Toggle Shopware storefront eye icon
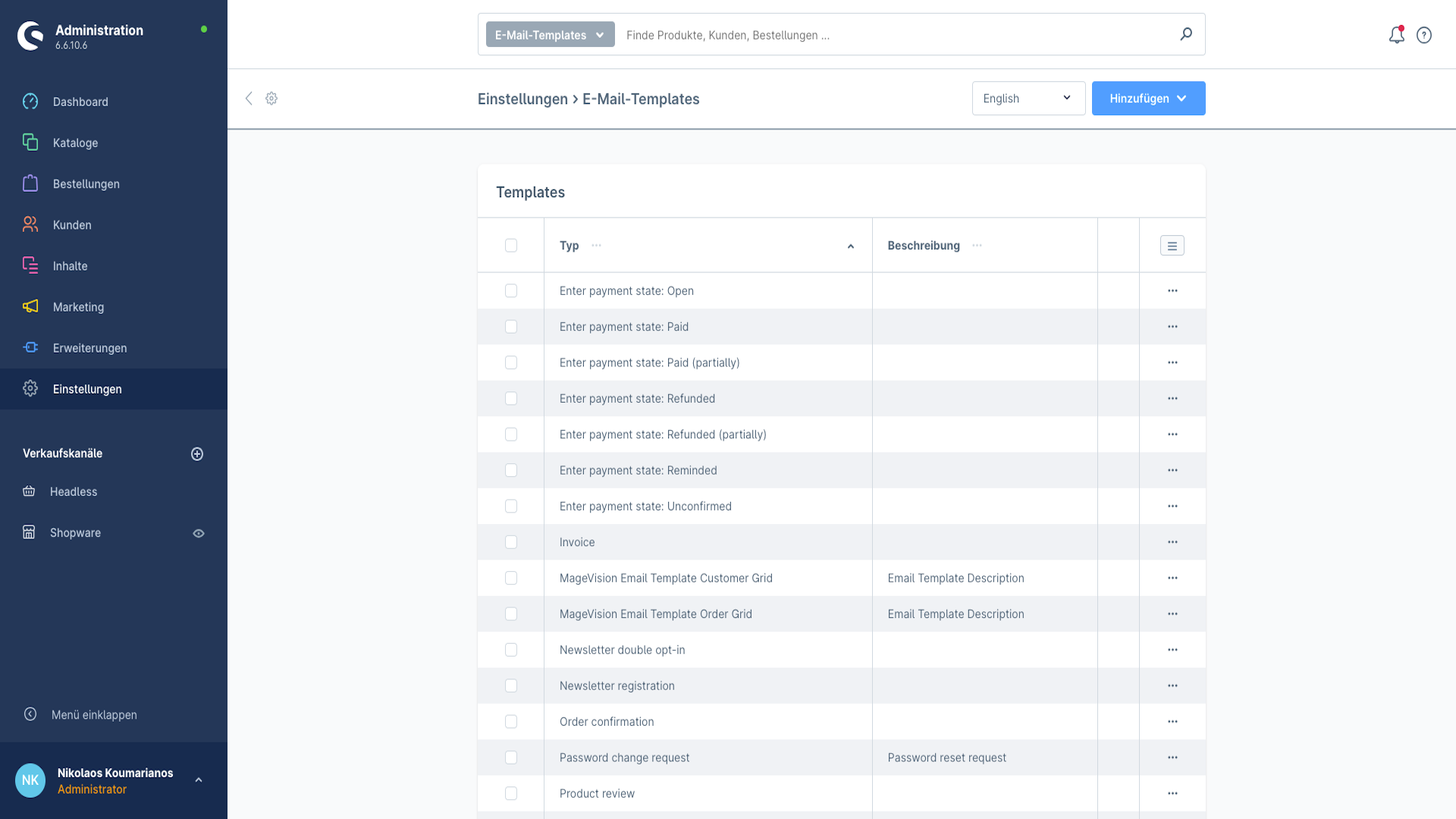The image size is (1456, 819). click(199, 533)
